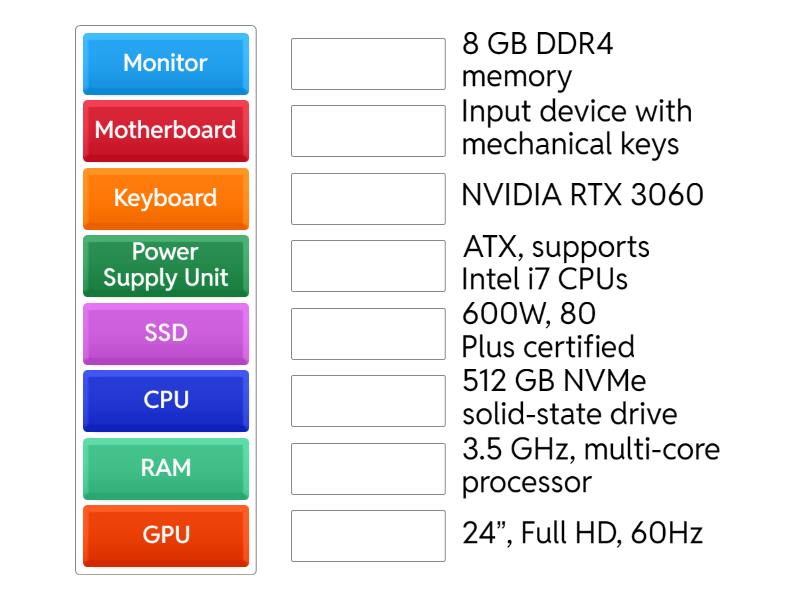Click the Monitor tile

coord(166,63)
